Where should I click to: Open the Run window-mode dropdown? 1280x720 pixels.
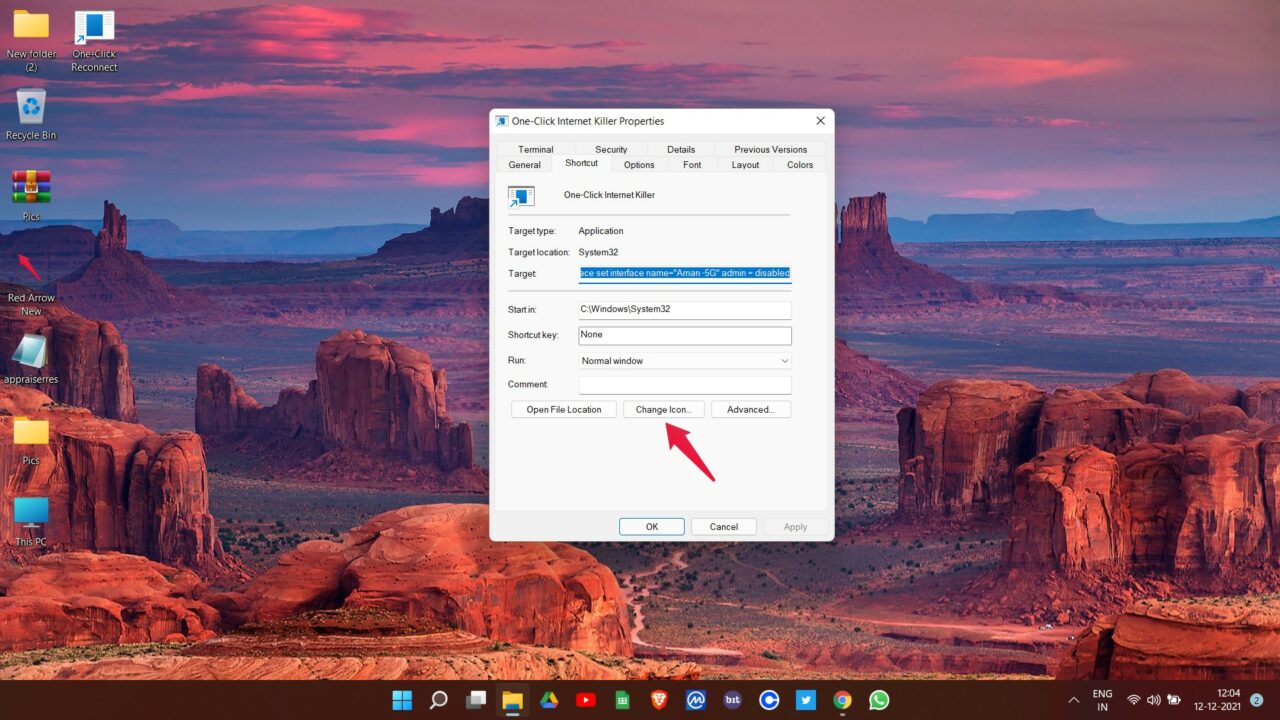point(685,361)
